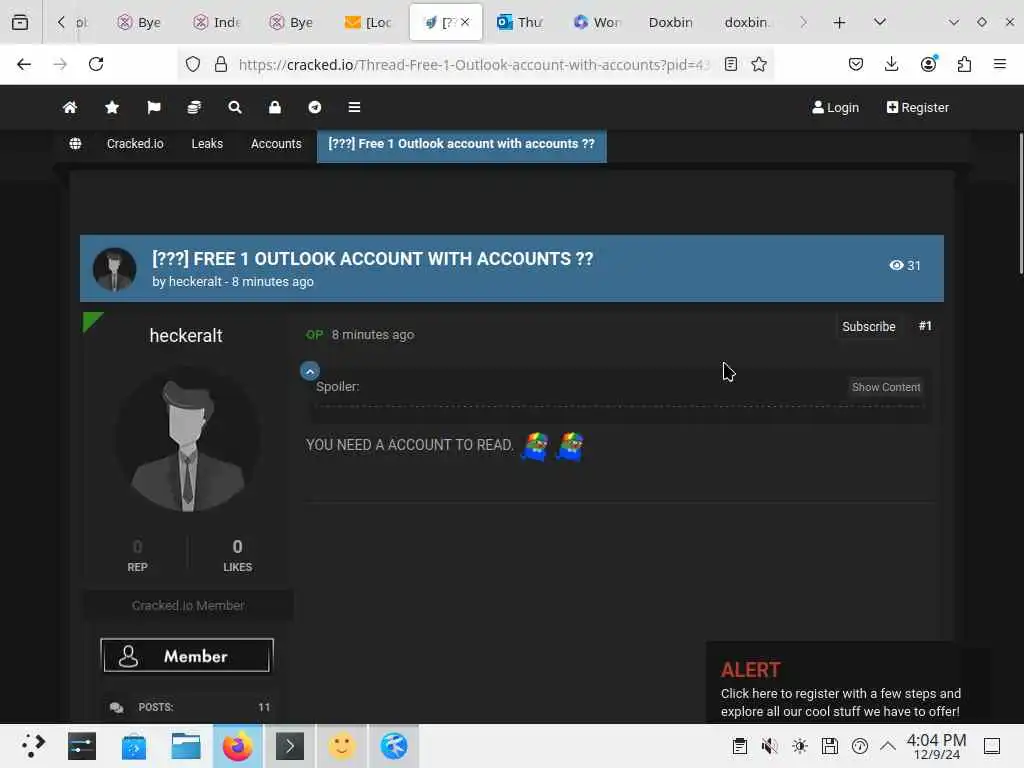Click the URL address field
Image resolution: width=1024 pixels, height=768 pixels.
[x=473, y=64]
